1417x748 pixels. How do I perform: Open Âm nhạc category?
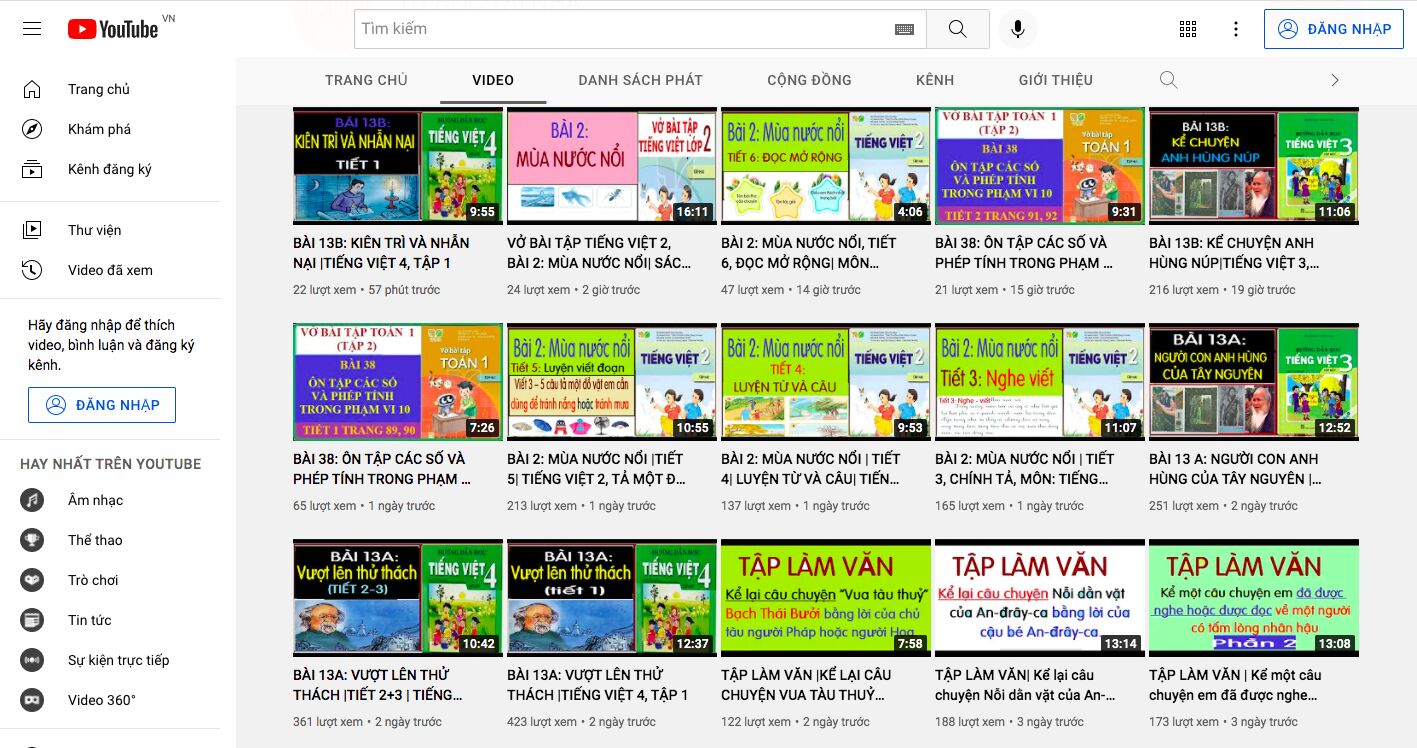click(95, 500)
